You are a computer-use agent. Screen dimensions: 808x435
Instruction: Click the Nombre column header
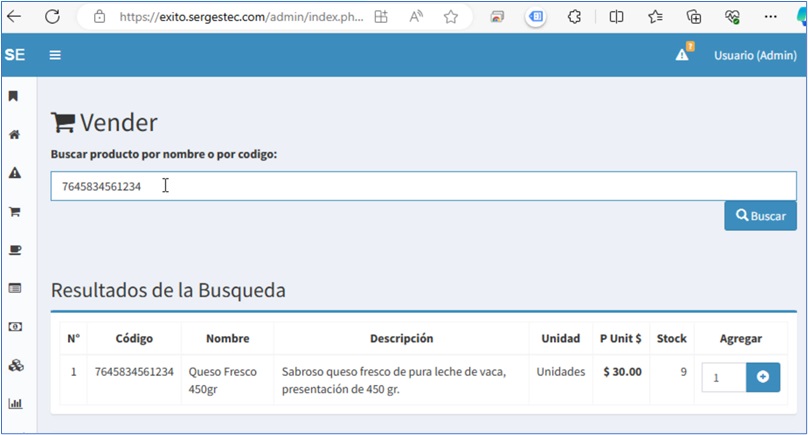click(228, 339)
